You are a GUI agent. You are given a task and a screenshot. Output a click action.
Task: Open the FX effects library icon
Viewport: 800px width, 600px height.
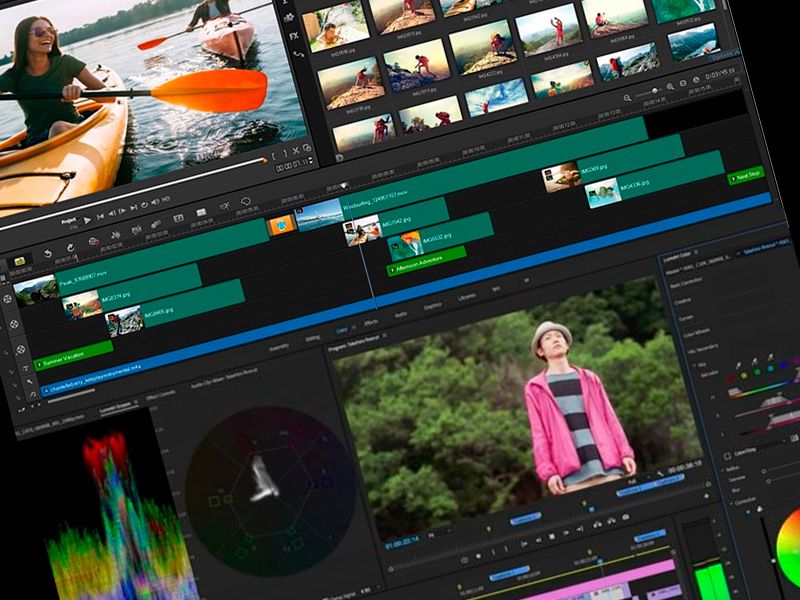point(294,36)
